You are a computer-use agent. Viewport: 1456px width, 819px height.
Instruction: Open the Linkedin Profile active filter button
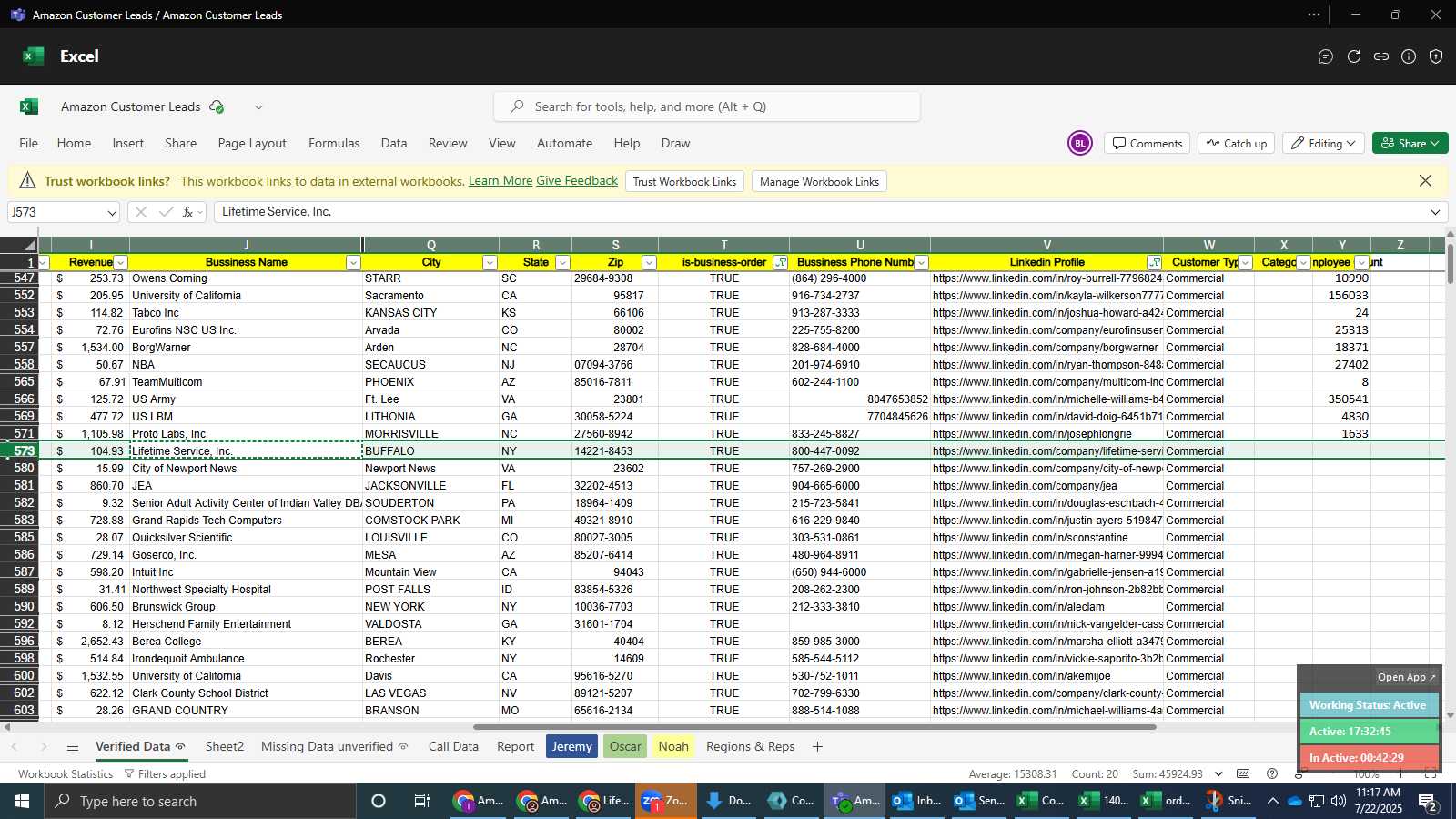pyautogui.click(x=1155, y=263)
